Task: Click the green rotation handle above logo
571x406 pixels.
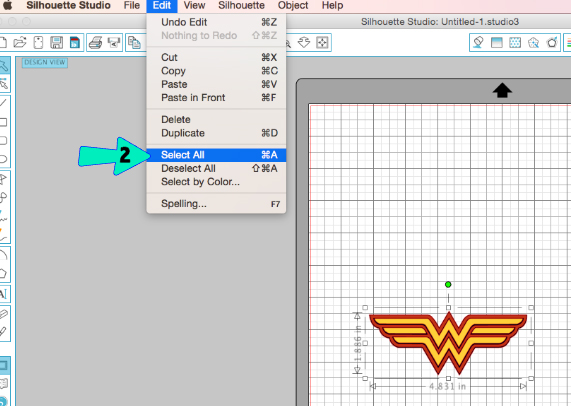Action: (x=448, y=284)
